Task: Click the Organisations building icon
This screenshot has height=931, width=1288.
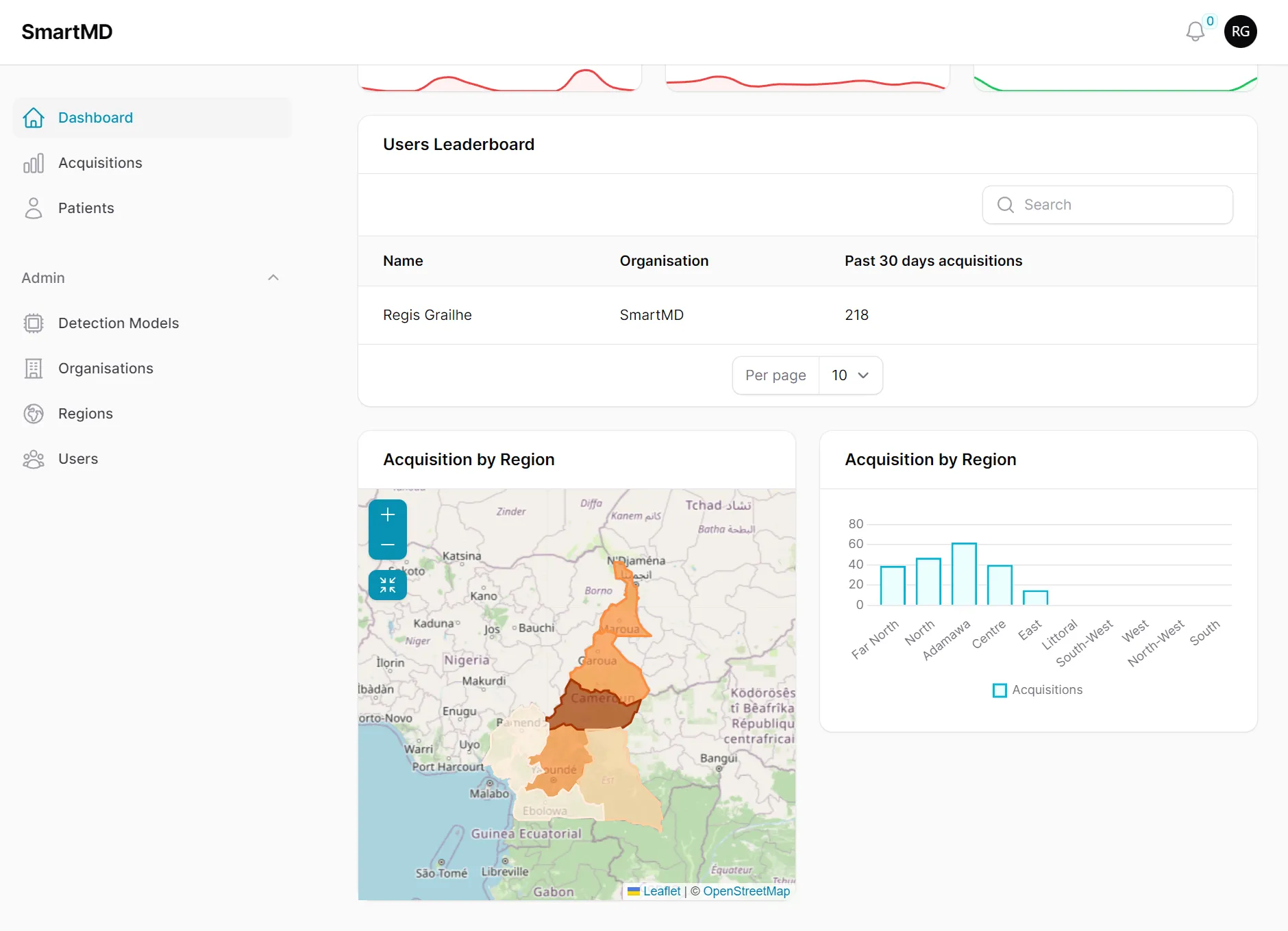Action: (33, 369)
